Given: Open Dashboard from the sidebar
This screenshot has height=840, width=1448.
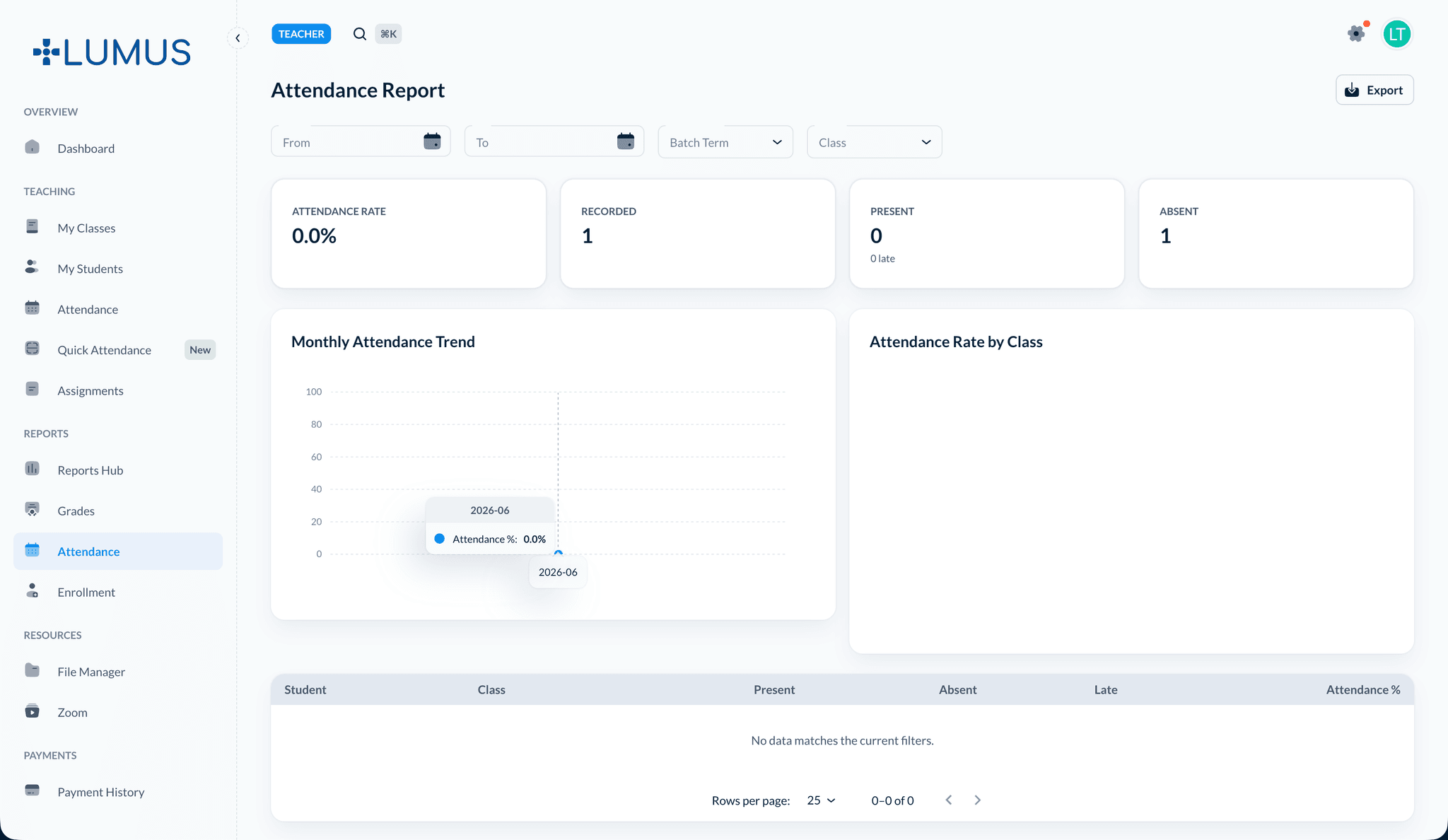Looking at the screenshot, I should coord(118,148).
